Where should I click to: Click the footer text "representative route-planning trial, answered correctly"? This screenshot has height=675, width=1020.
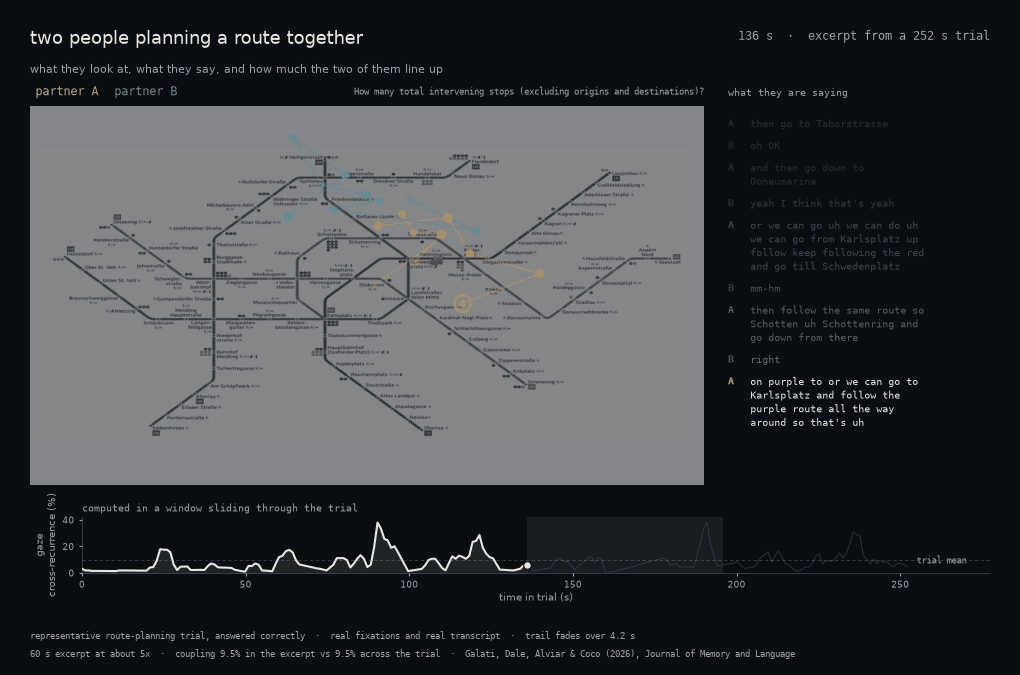pos(168,636)
